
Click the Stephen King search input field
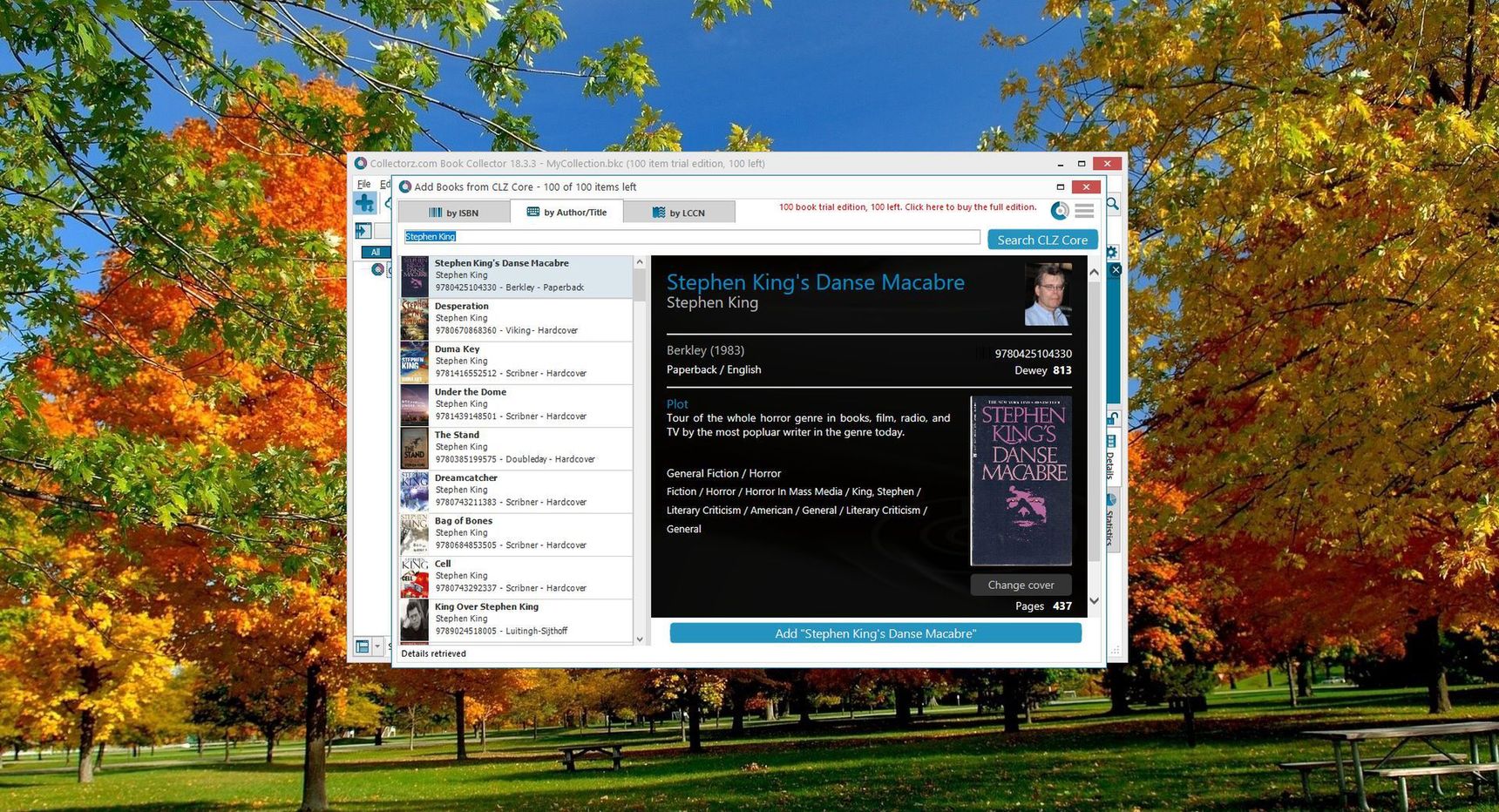coord(692,237)
